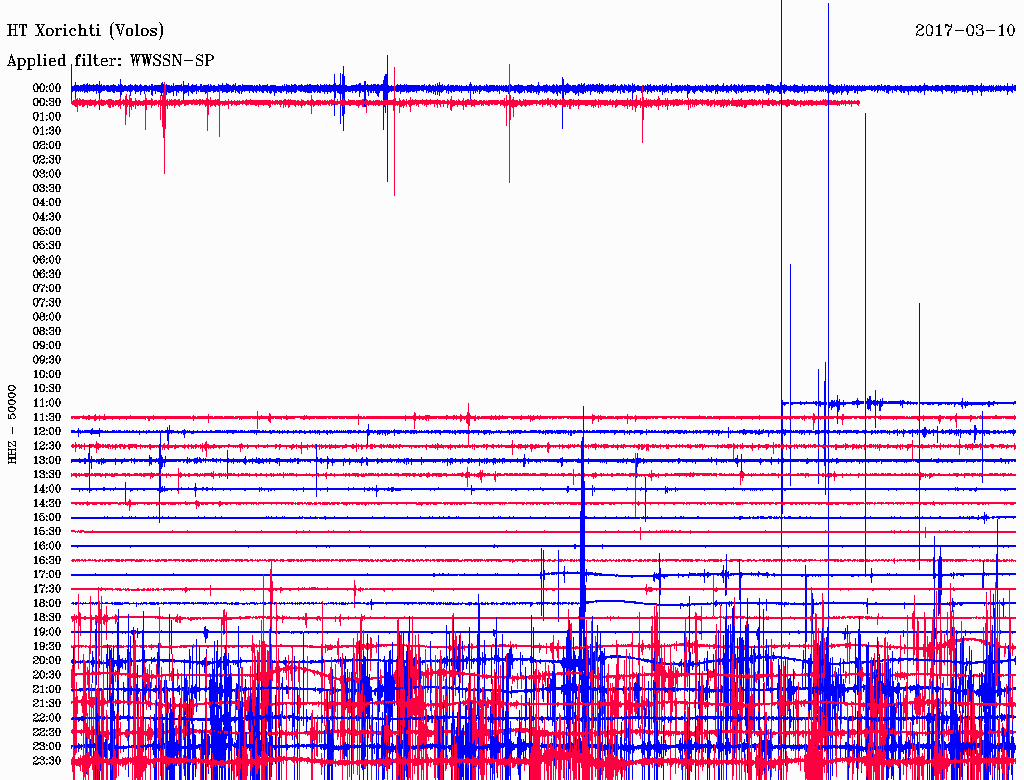Click the '06:30' time label

point(47,274)
